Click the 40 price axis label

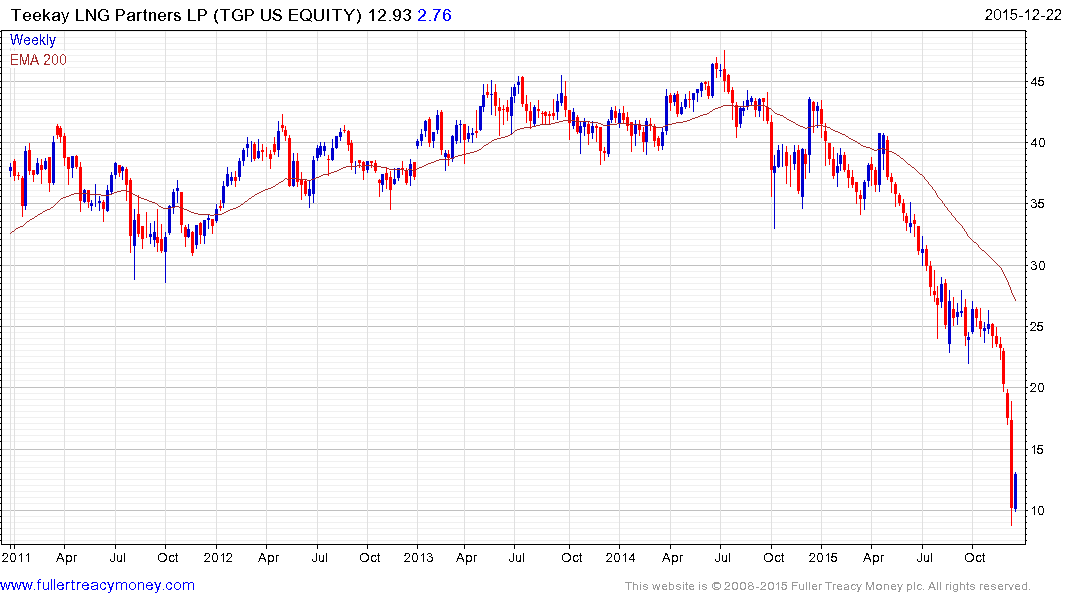tap(1037, 143)
